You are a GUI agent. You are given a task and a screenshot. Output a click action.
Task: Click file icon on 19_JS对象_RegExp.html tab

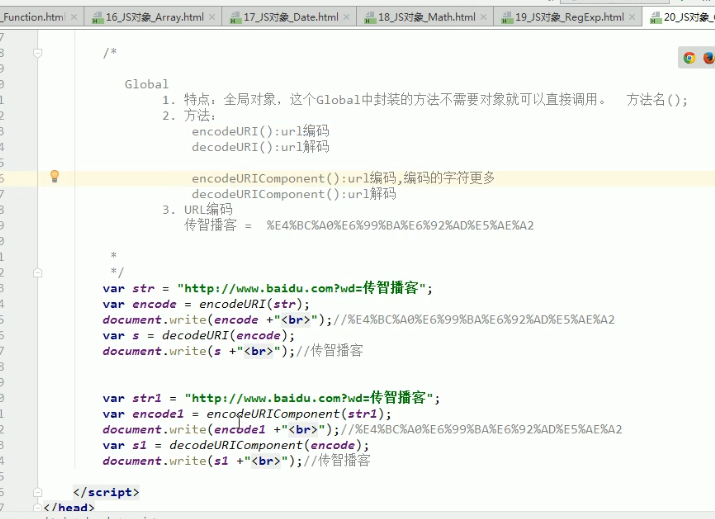pyautogui.click(x=507, y=18)
